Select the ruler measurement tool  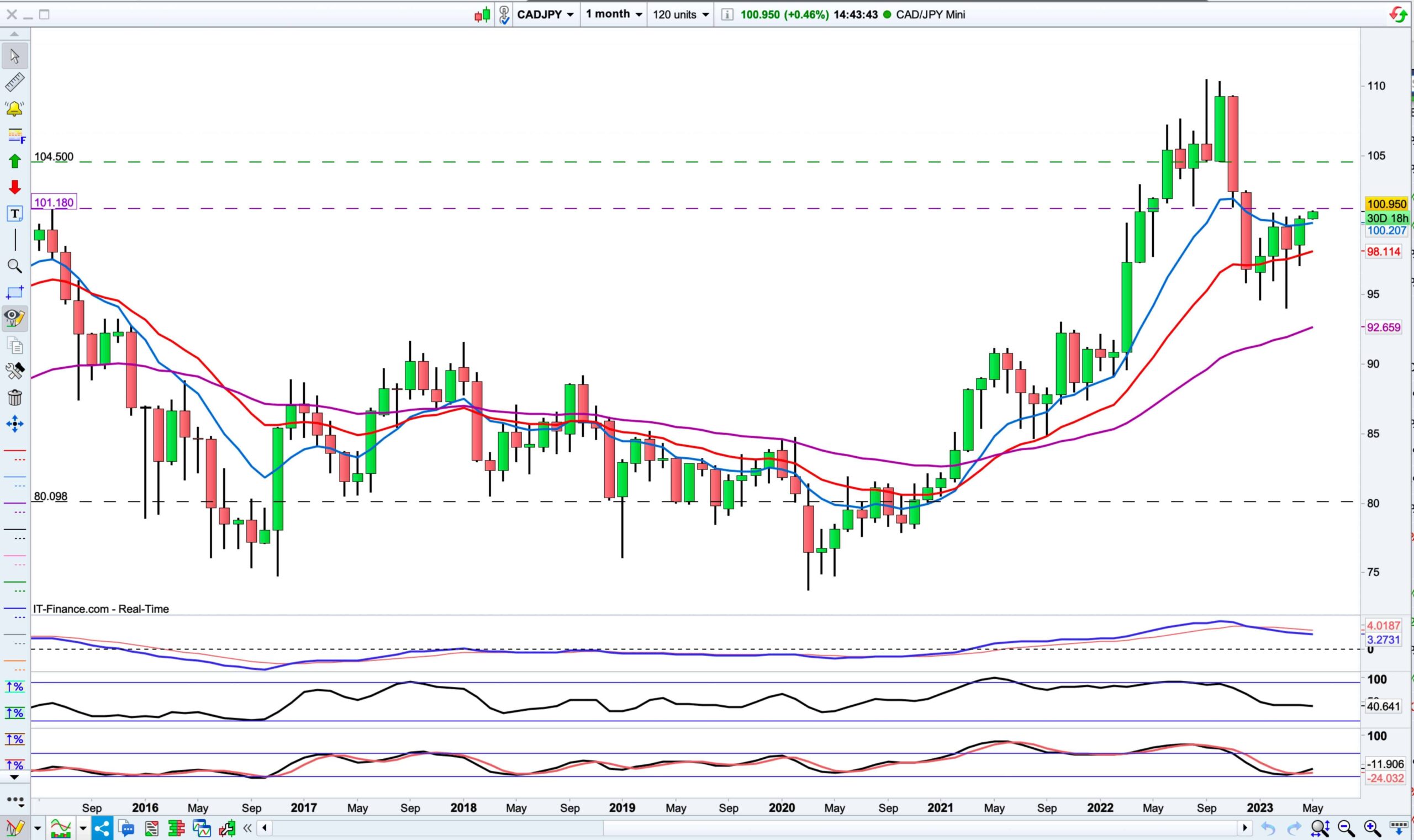click(14, 82)
